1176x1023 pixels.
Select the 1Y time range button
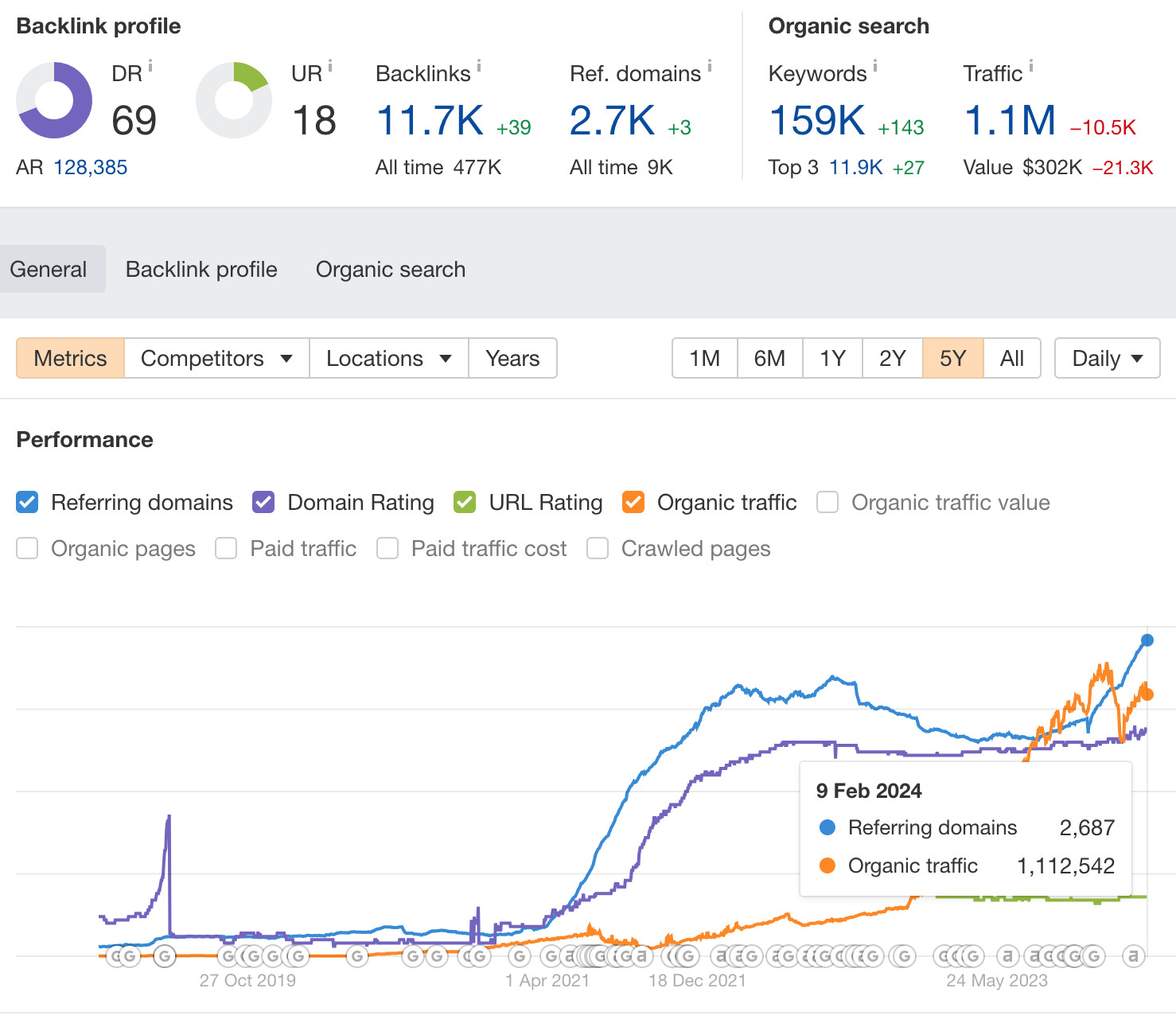click(832, 359)
